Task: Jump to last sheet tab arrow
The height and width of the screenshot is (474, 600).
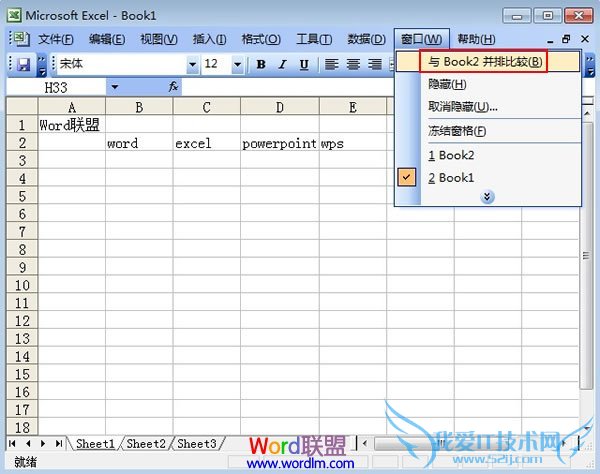Action: [x=59, y=443]
